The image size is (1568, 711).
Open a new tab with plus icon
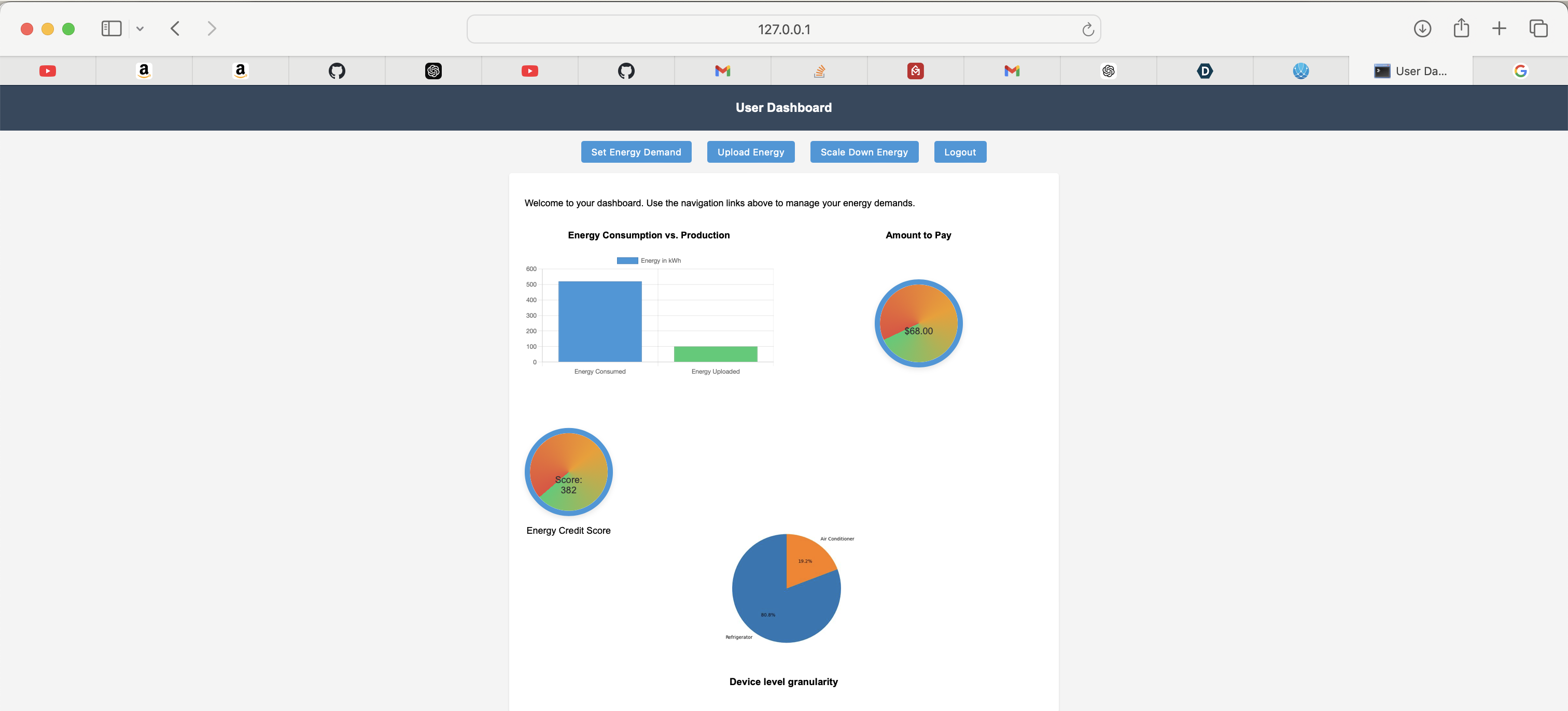(x=1499, y=29)
